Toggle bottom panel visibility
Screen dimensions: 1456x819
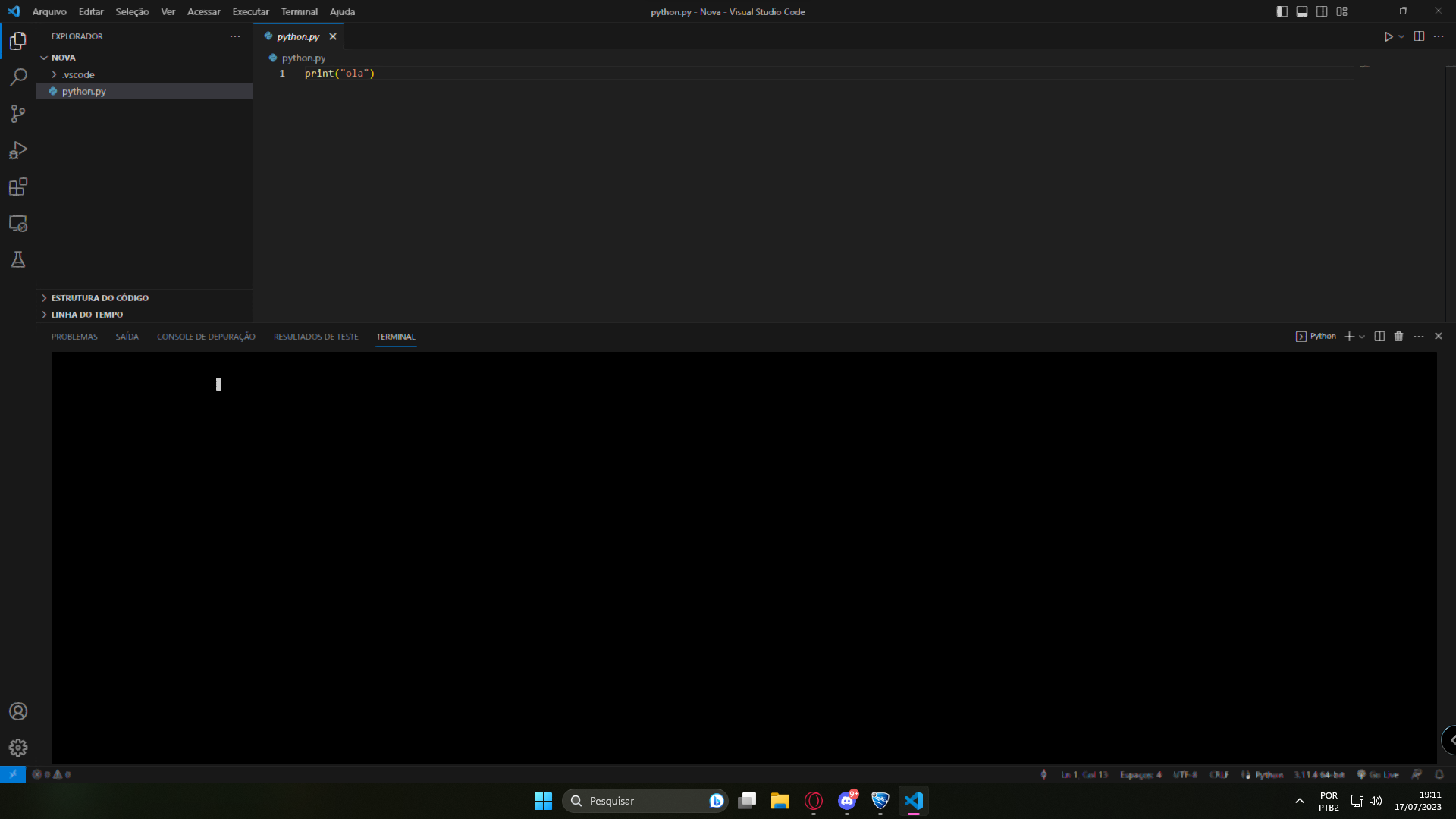pyautogui.click(x=1302, y=11)
